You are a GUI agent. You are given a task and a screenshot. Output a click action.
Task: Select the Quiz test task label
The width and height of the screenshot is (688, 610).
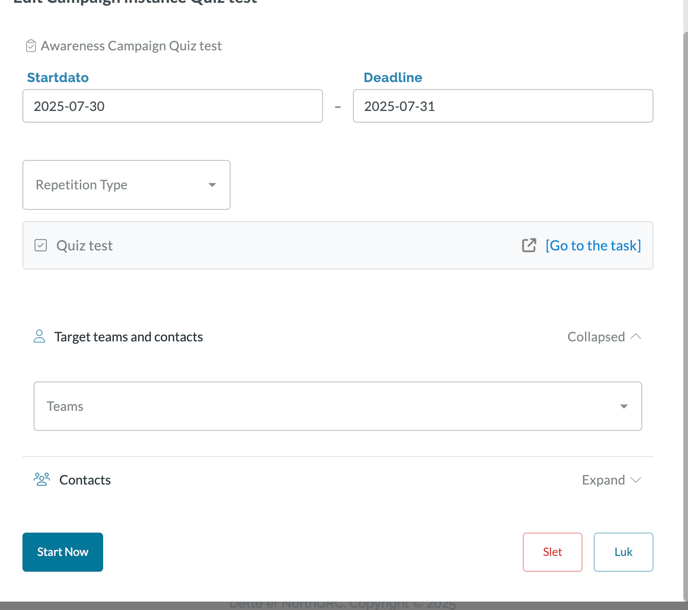pyautogui.click(x=84, y=245)
